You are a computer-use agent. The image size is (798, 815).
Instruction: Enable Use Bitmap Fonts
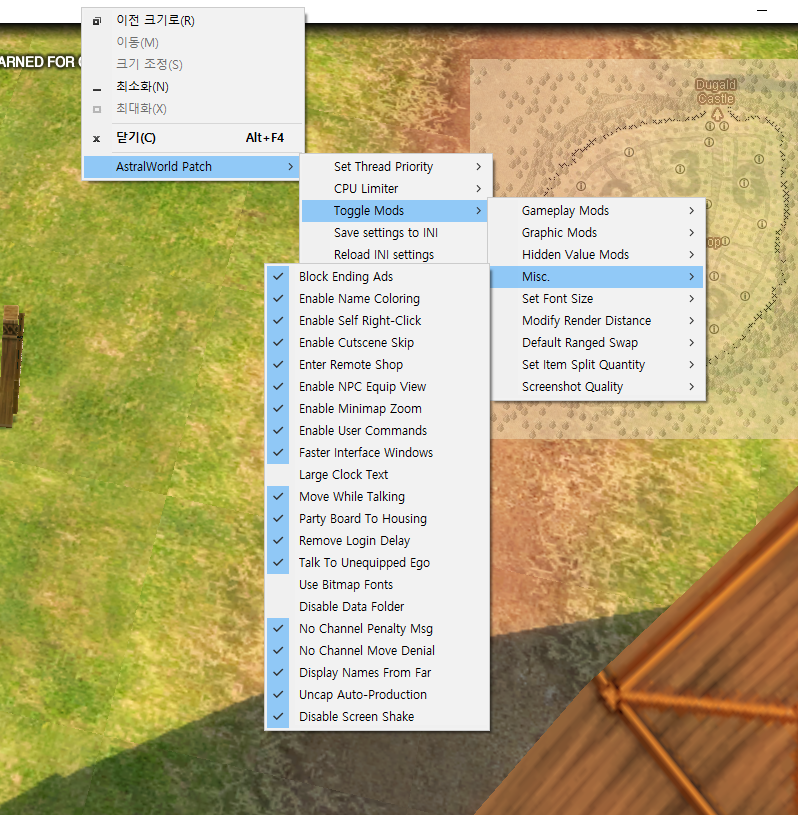pyautogui.click(x=377, y=585)
